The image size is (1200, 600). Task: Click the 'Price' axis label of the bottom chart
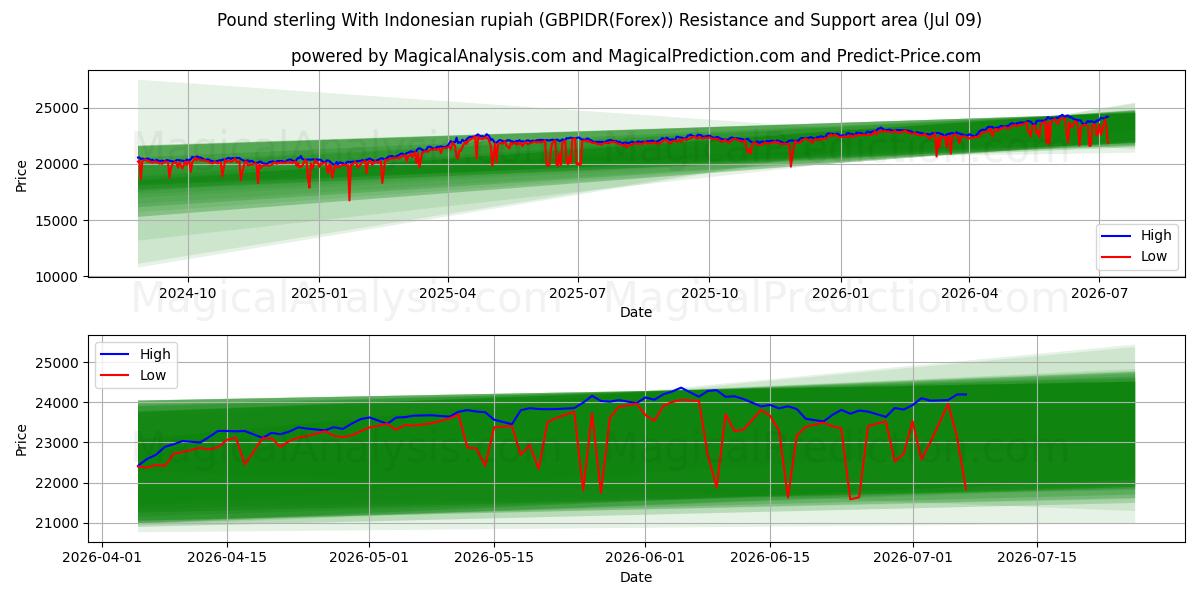click(22, 438)
